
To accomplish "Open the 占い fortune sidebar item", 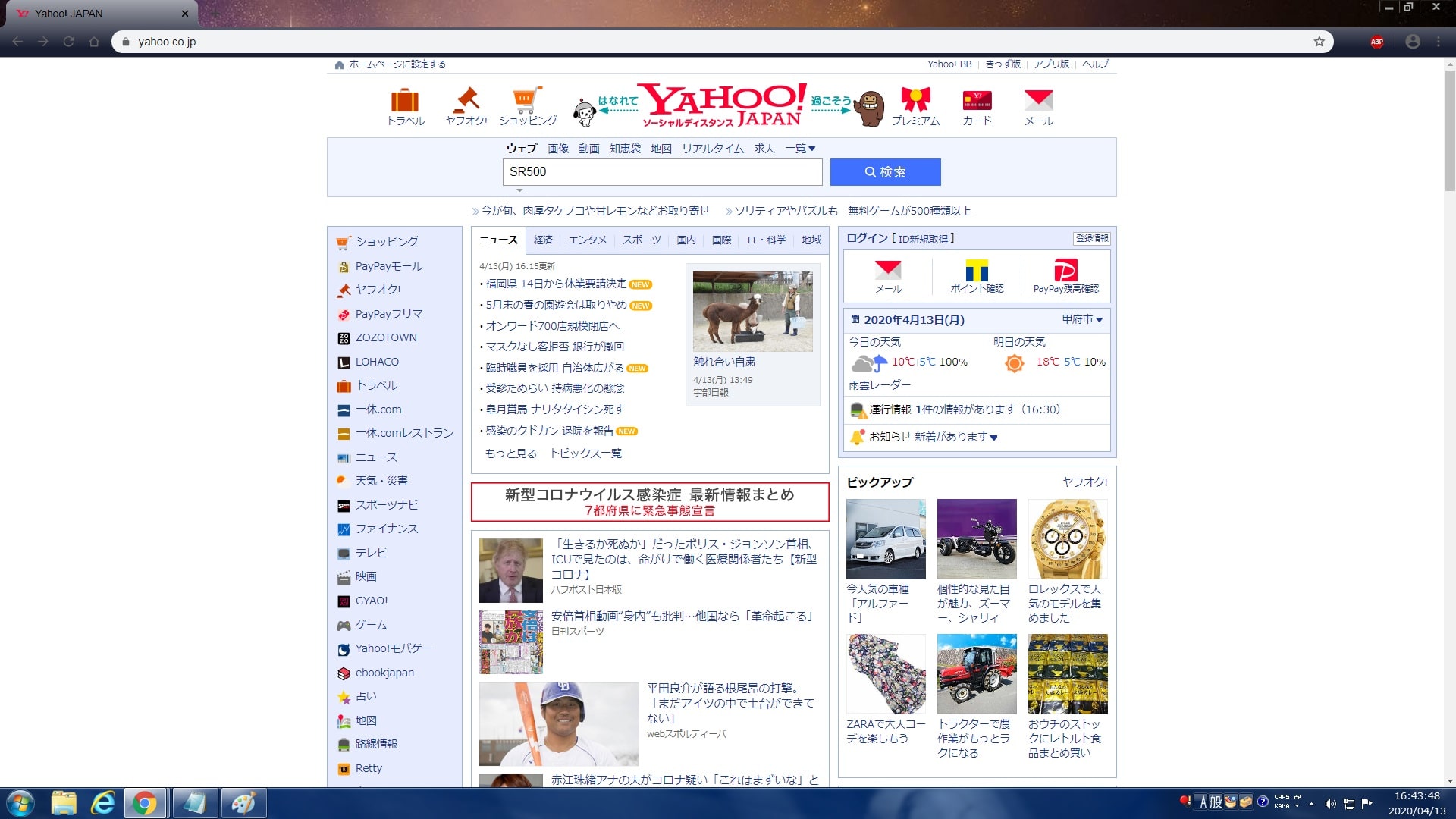I will pyautogui.click(x=366, y=696).
